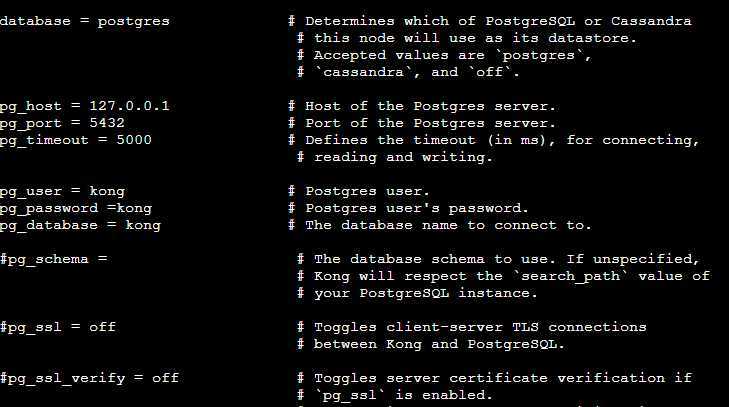
Task: Click the `search_path` text in comment
Action: (x=570, y=276)
